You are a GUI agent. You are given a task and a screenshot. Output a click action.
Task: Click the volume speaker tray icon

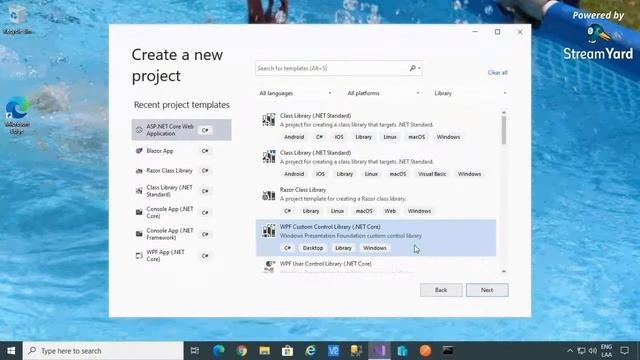click(x=593, y=351)
